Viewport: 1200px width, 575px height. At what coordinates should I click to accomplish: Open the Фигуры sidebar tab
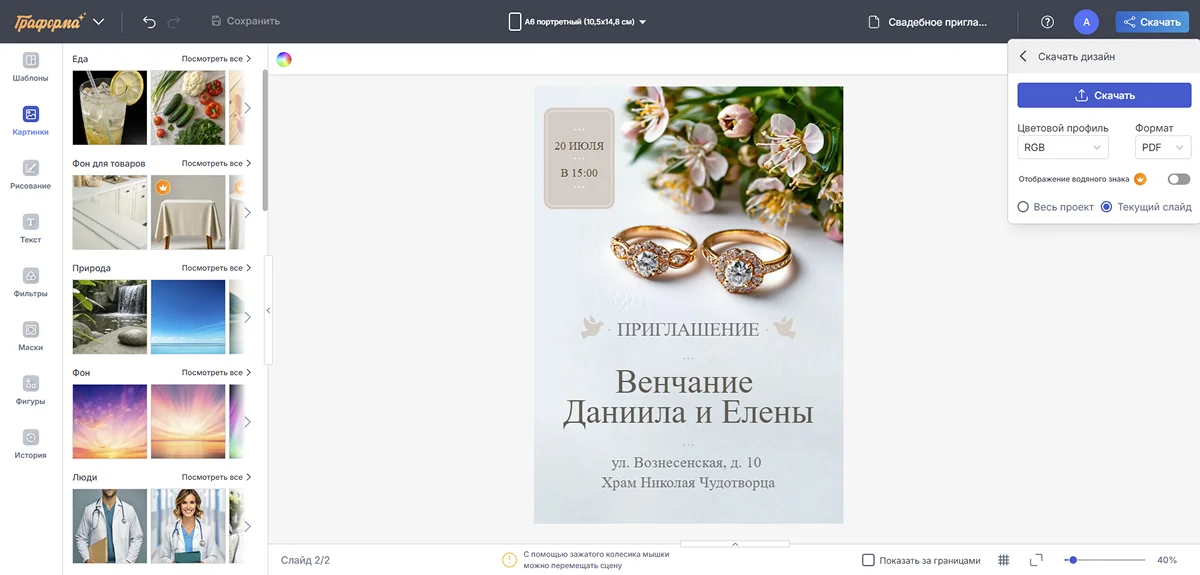31,391
